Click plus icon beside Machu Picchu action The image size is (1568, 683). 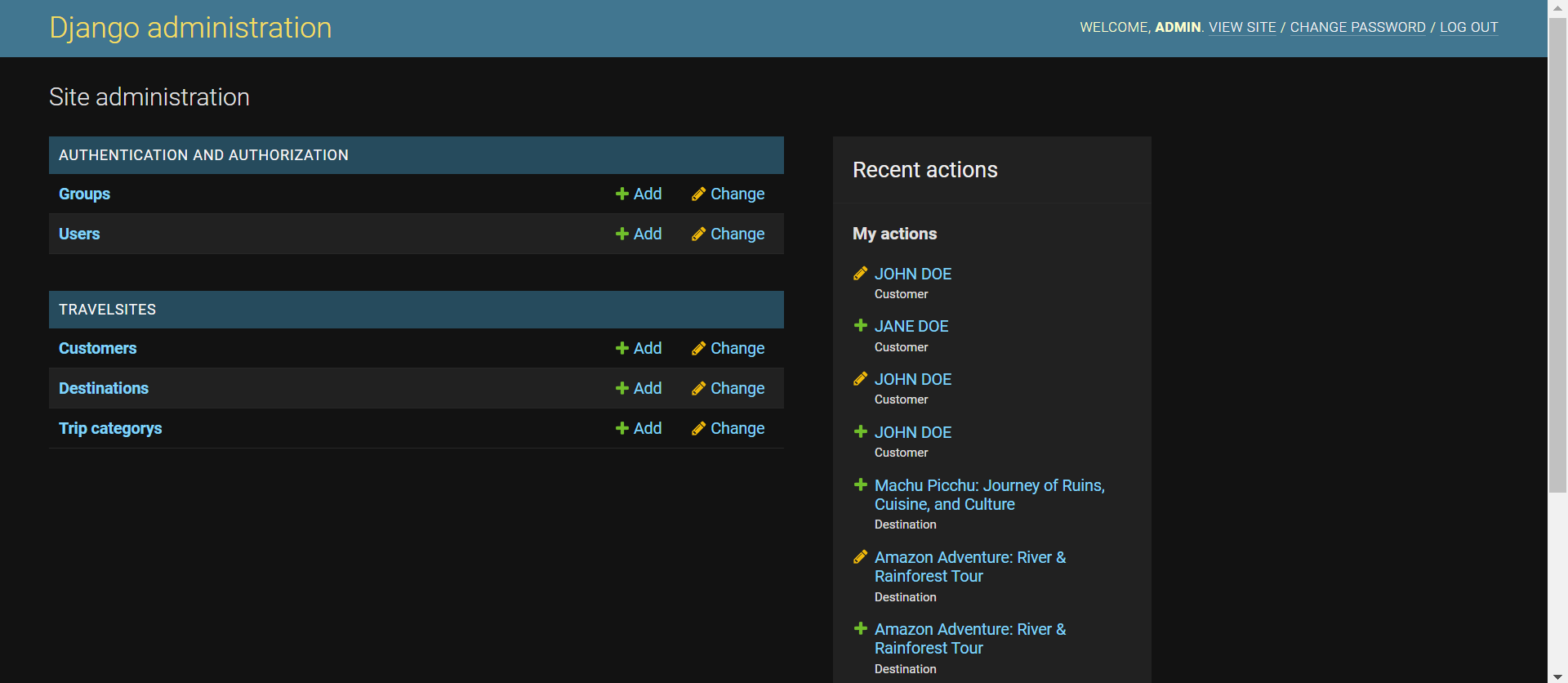(x=860, y=484)
